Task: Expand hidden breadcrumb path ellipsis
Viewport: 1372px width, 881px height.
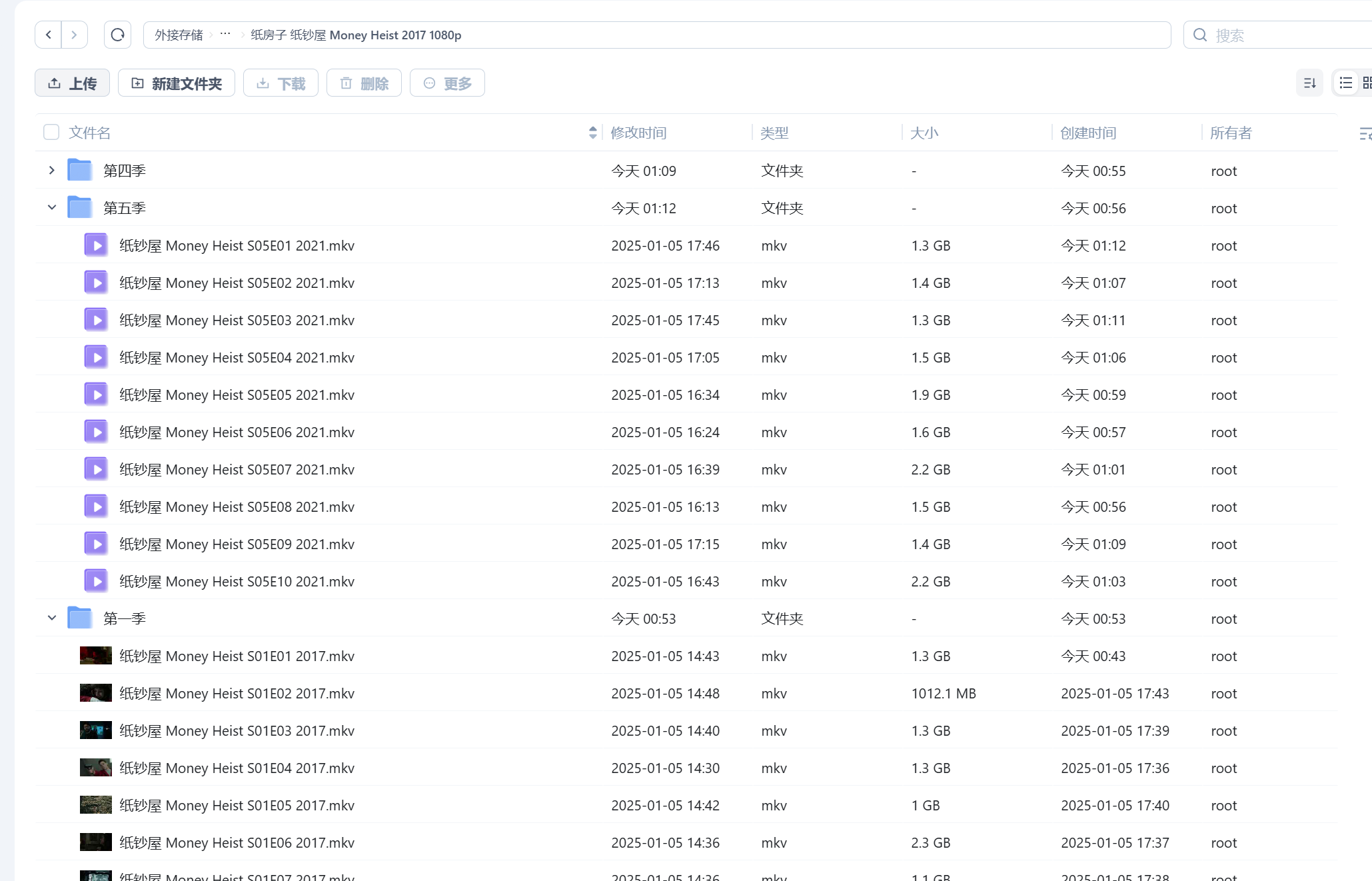Action: (x=225, y=34)
